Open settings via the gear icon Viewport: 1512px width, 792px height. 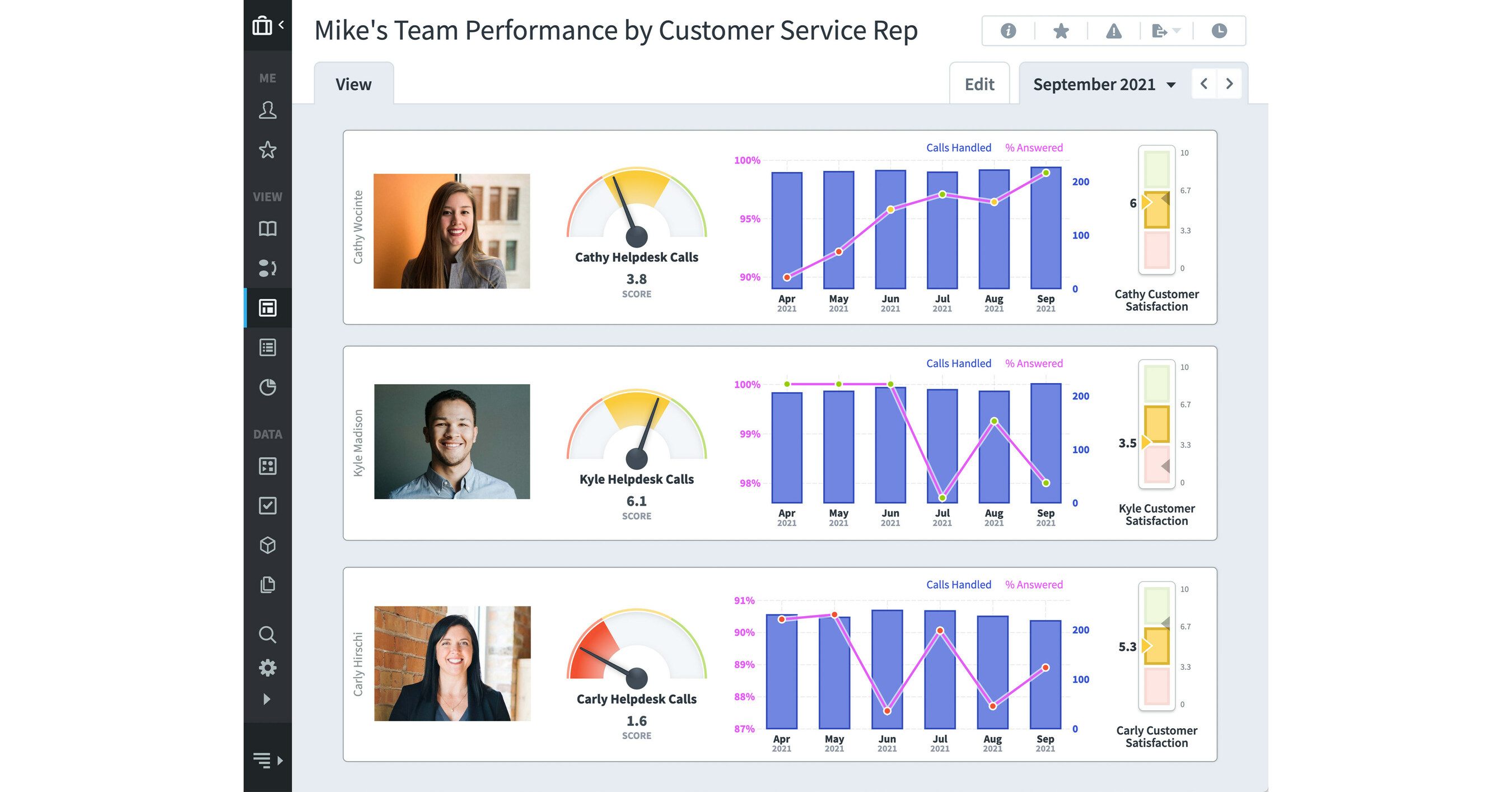tap(268, 668)
